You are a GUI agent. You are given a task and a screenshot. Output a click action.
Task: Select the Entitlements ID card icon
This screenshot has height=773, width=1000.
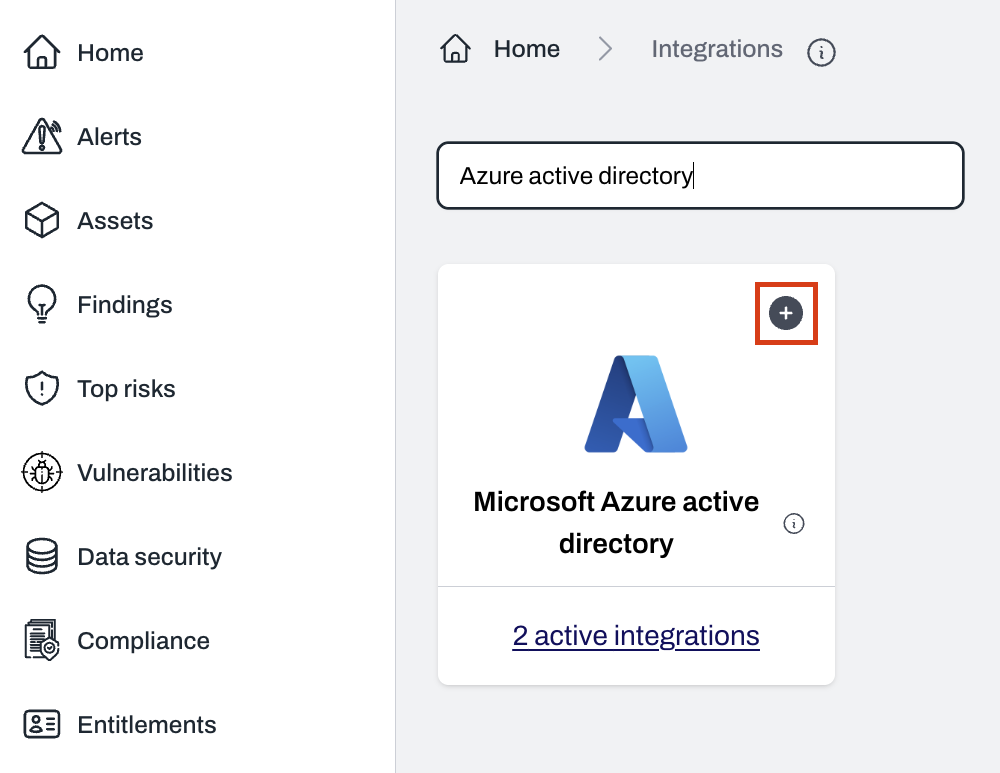pyautogui.click(x=41, y=725)
